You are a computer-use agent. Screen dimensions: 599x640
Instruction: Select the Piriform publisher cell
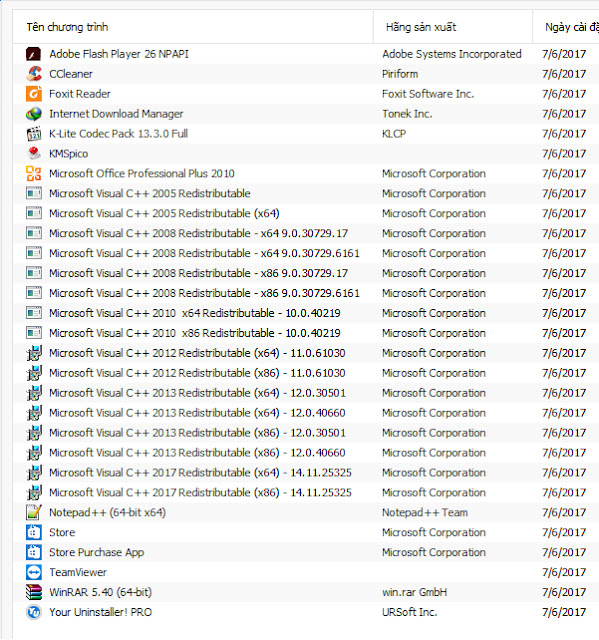coord(400,74)
